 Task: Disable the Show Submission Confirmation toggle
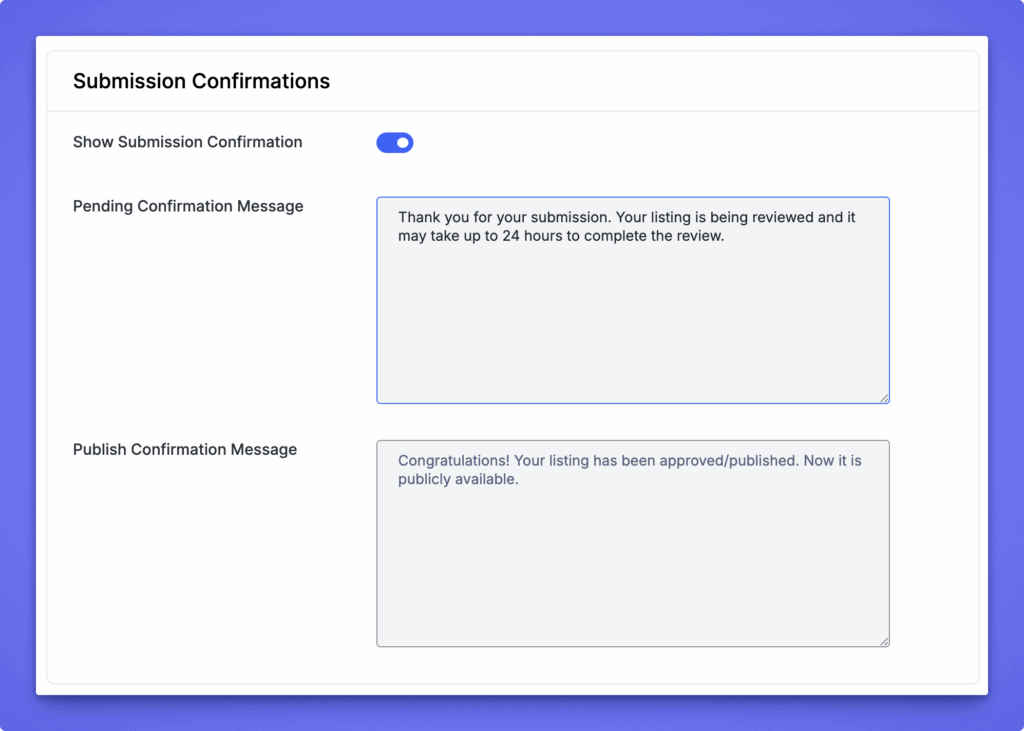tap(394, 143)
